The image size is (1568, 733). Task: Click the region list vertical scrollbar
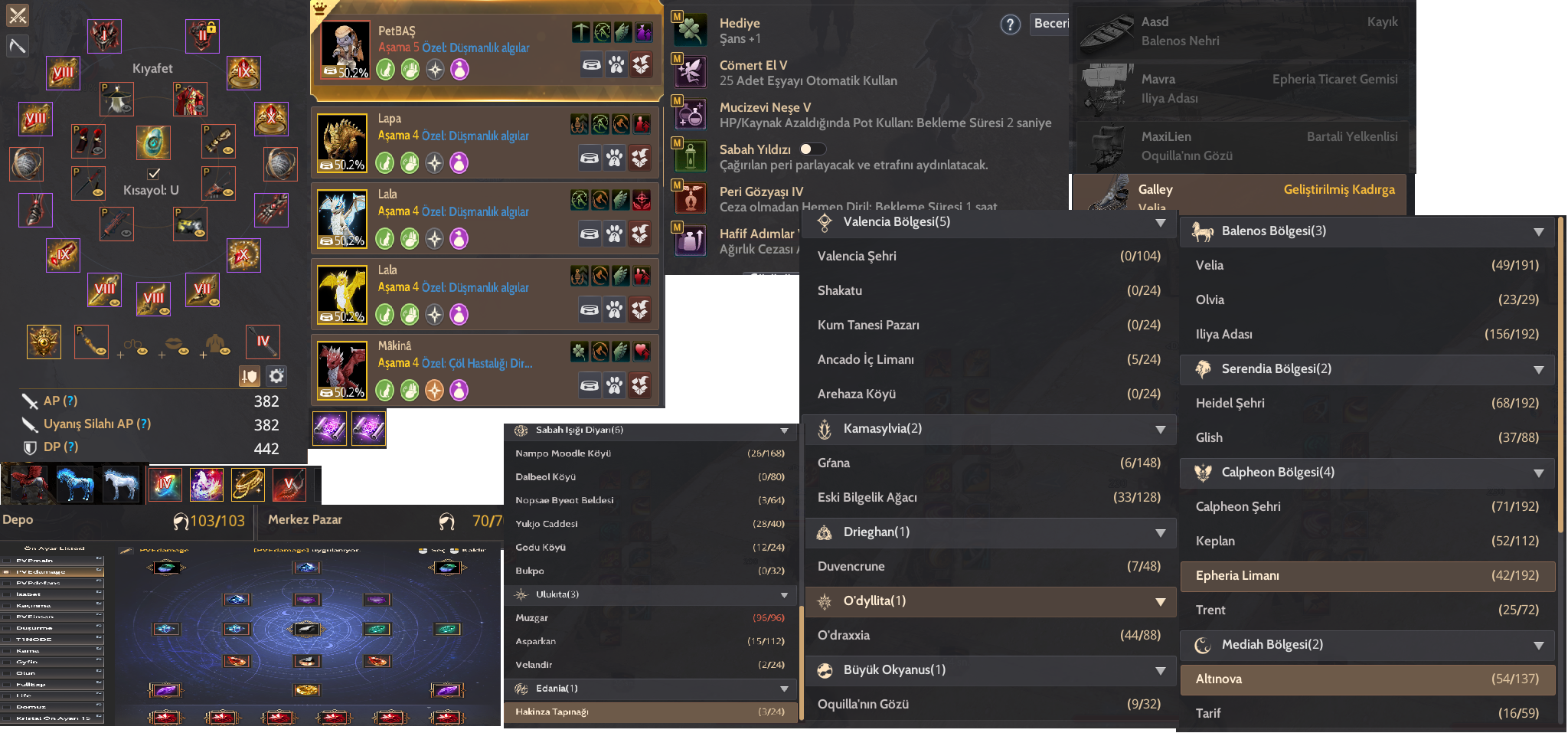pyautogui.click(x=1561, y=375)
